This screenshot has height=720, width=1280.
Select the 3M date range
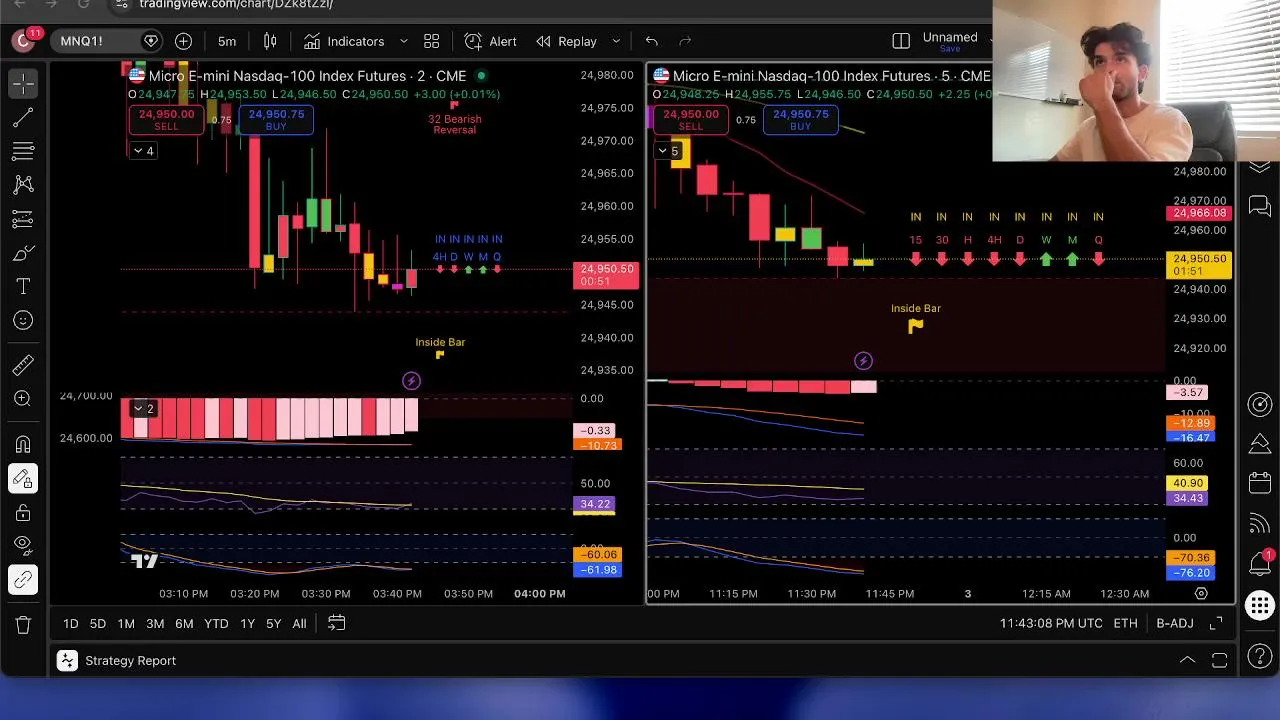[x=155, y=623]
